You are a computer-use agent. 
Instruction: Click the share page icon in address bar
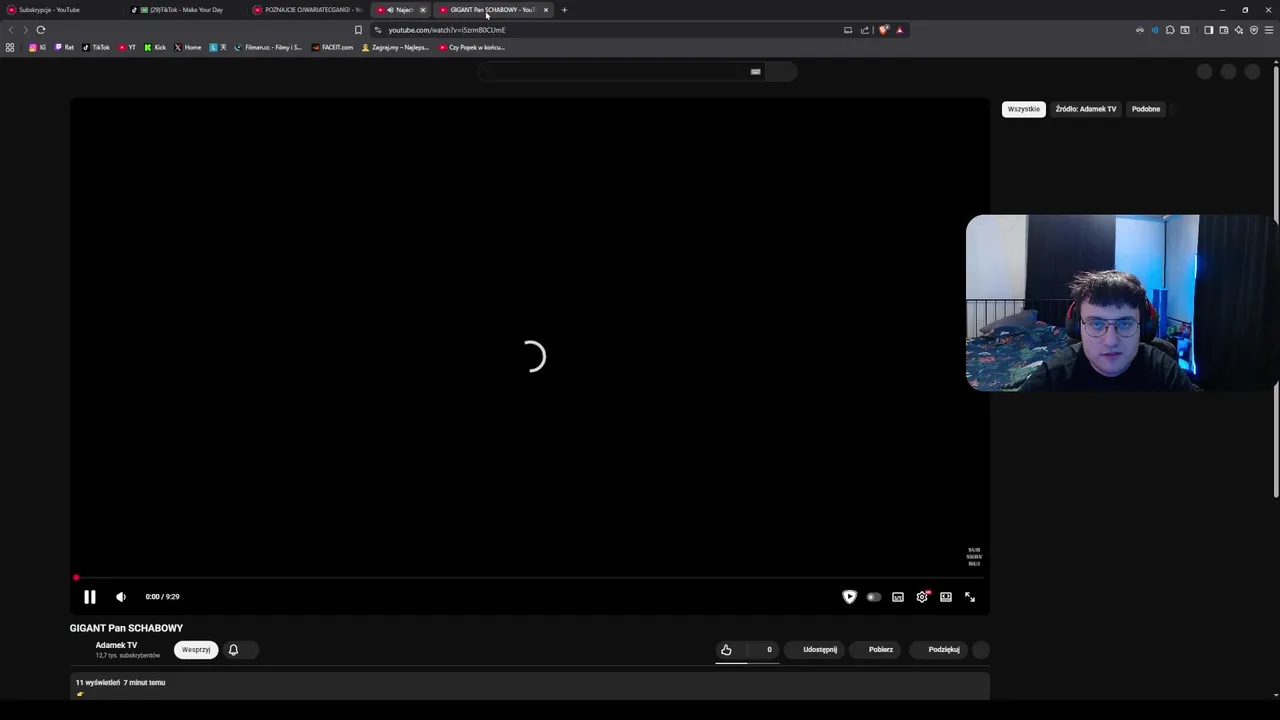coord(865,30)
